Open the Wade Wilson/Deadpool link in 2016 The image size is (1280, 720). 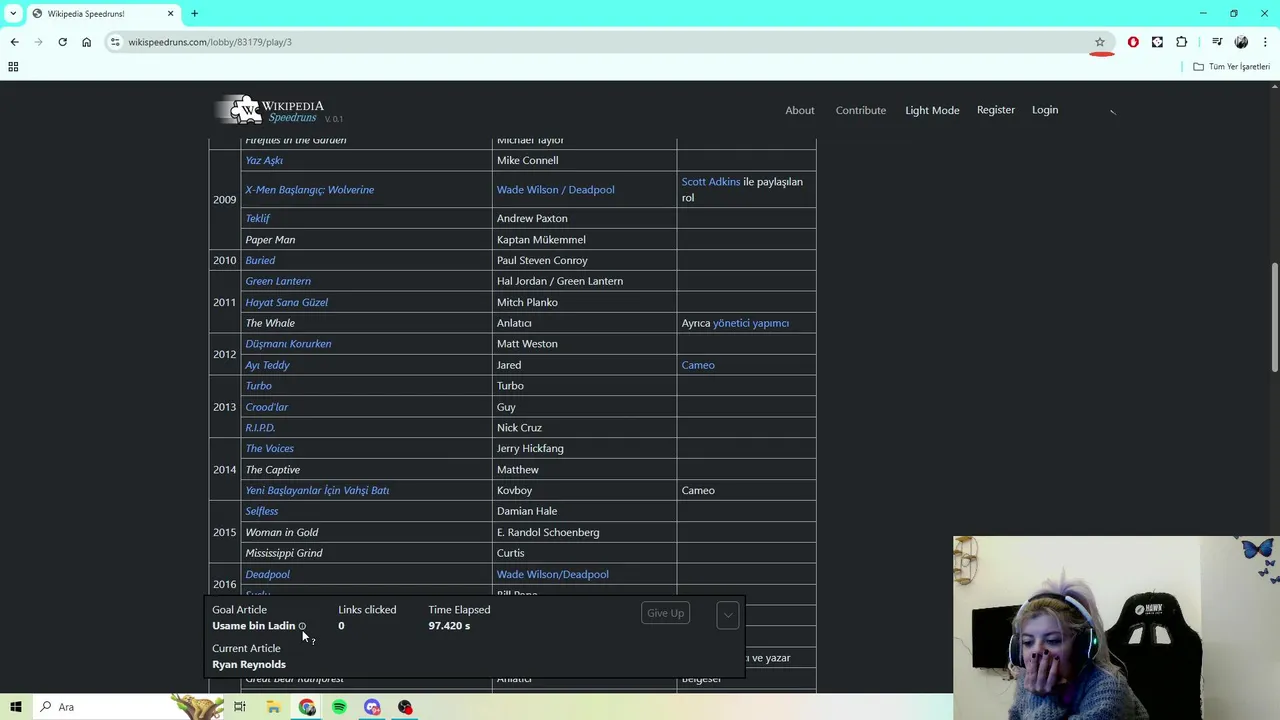[x=553, y=574]
